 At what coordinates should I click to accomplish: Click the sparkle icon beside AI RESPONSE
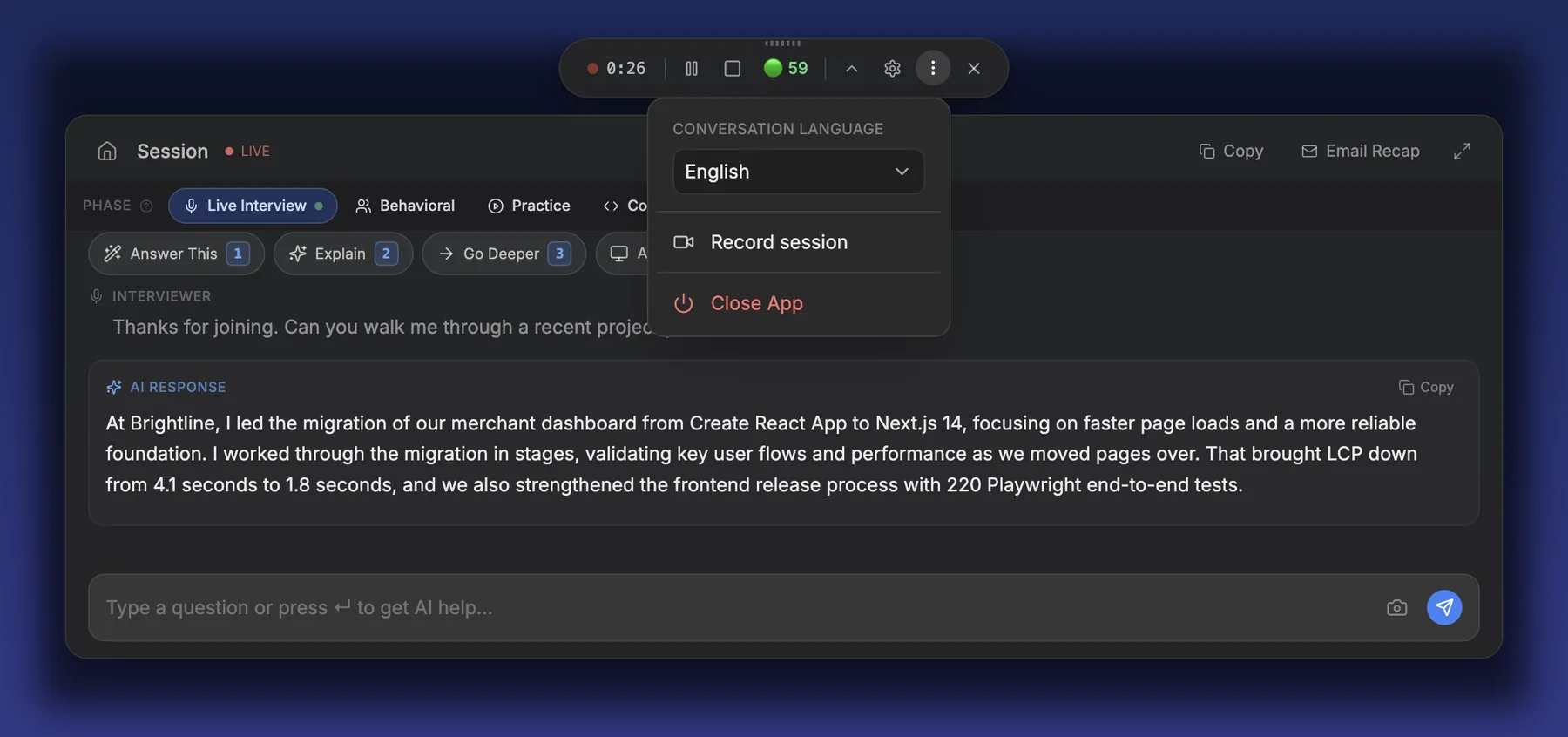(114, 387)
